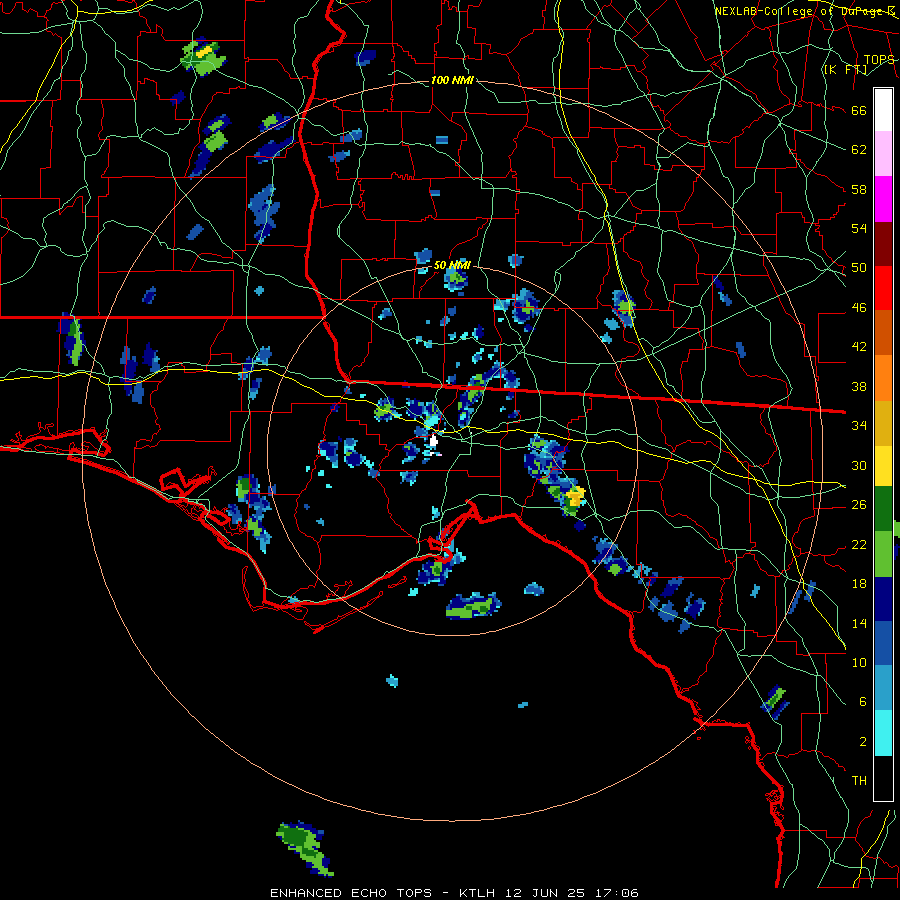The image size is (900, 900).
Task: Click the "54" legend value
Action: 859,228
